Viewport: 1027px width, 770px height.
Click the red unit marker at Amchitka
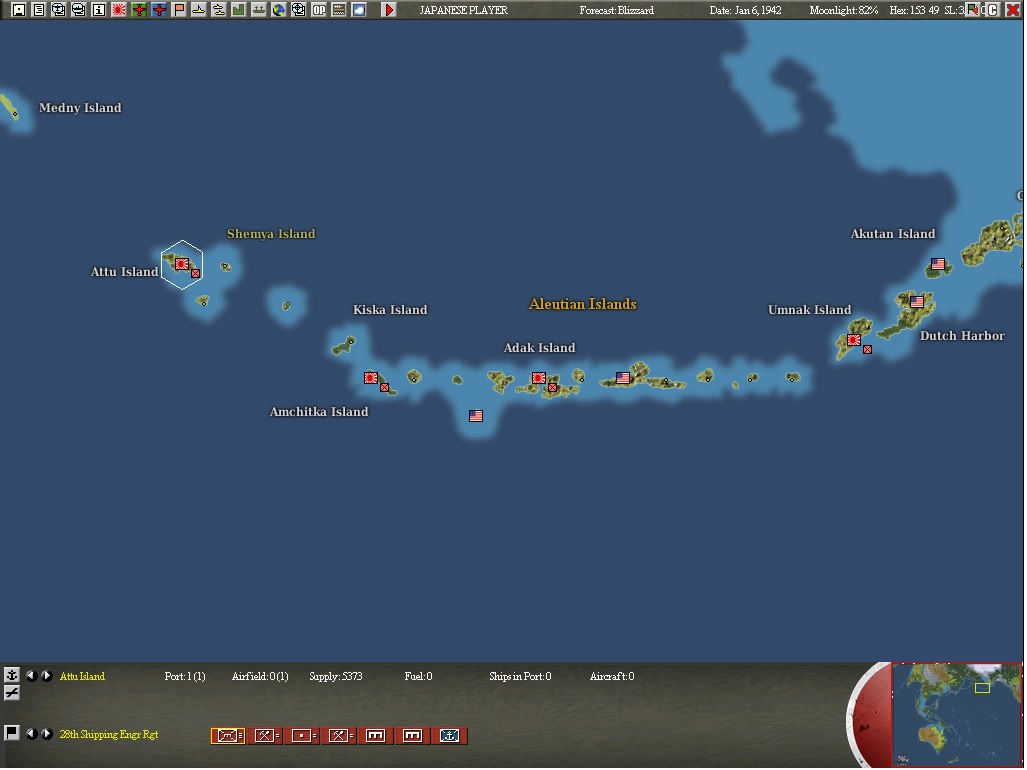pos(384,388)
